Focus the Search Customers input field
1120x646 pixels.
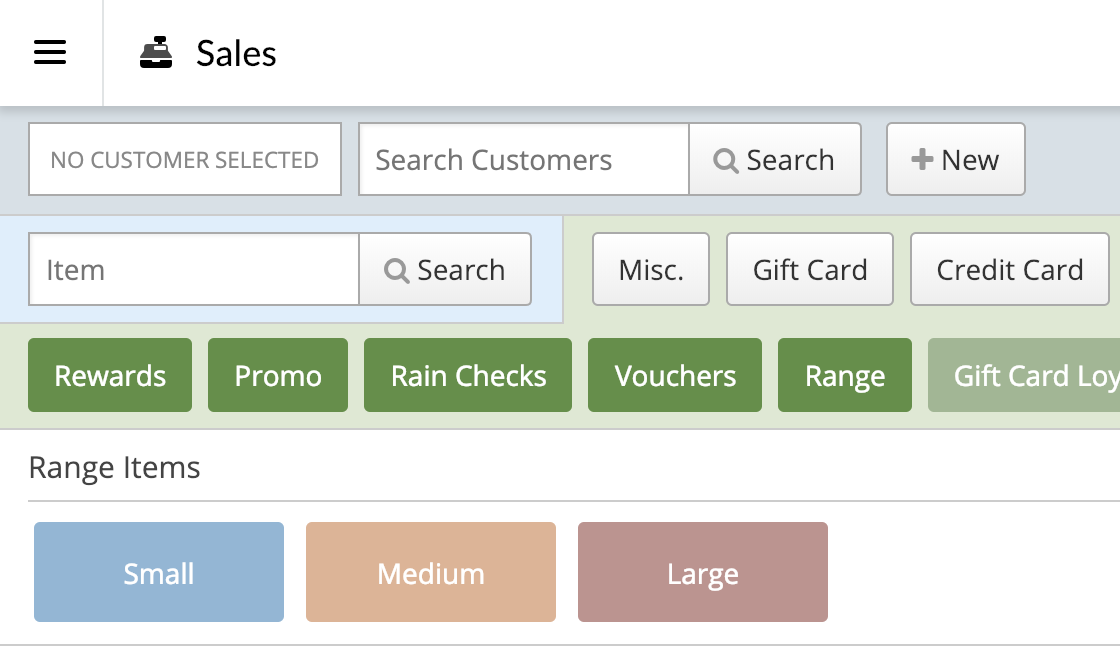pos(523,159)
